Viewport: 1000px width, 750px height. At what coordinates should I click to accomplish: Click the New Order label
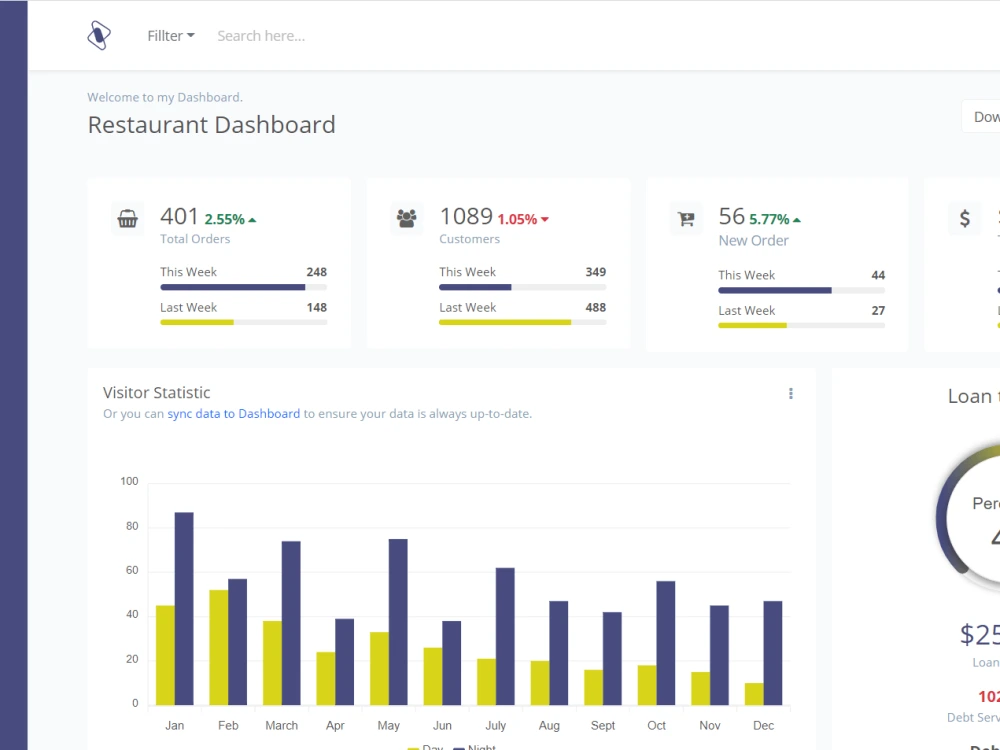coord(753,240)
